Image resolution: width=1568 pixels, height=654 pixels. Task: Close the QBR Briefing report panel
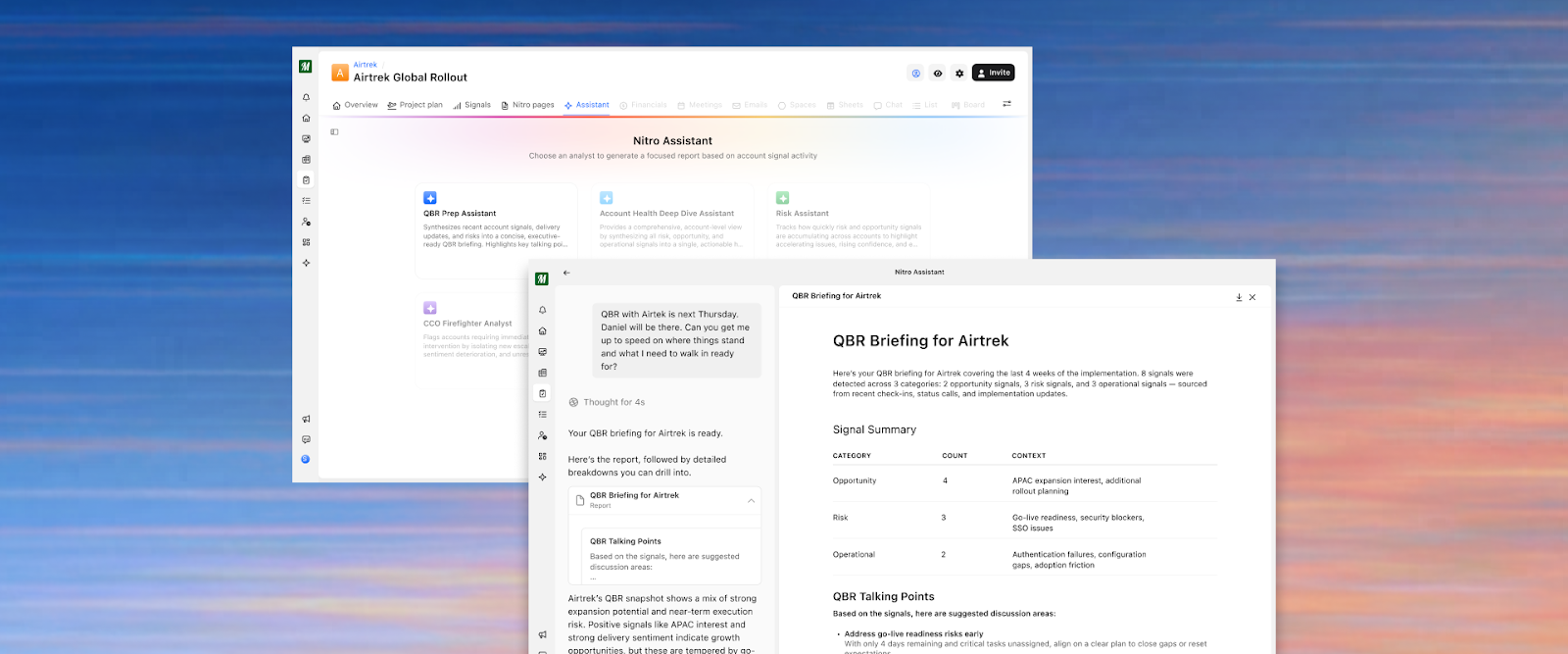coord(1252,297)
